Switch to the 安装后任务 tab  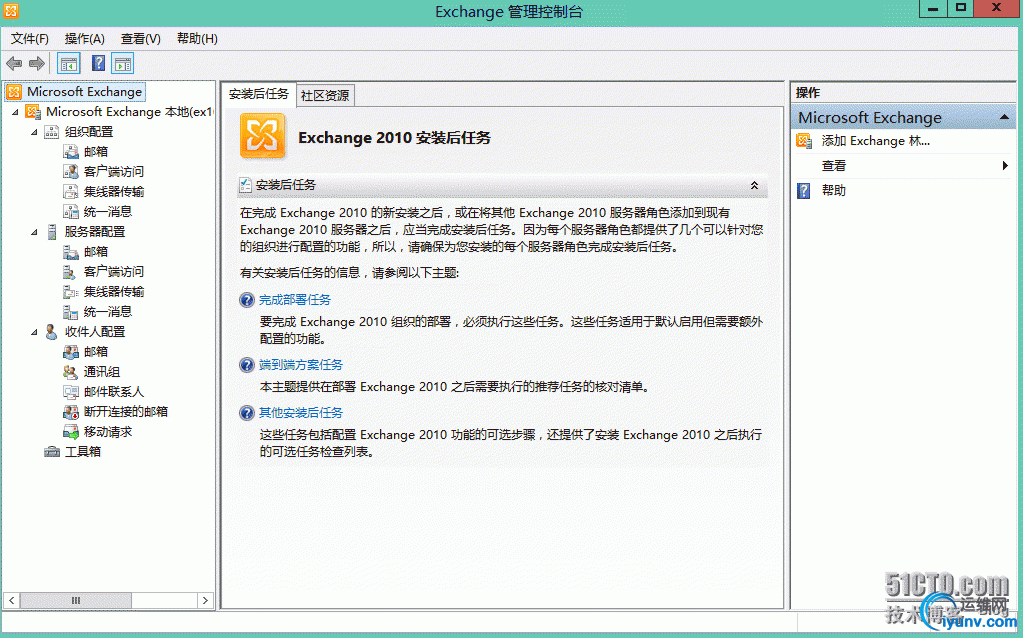click(258, 94)
